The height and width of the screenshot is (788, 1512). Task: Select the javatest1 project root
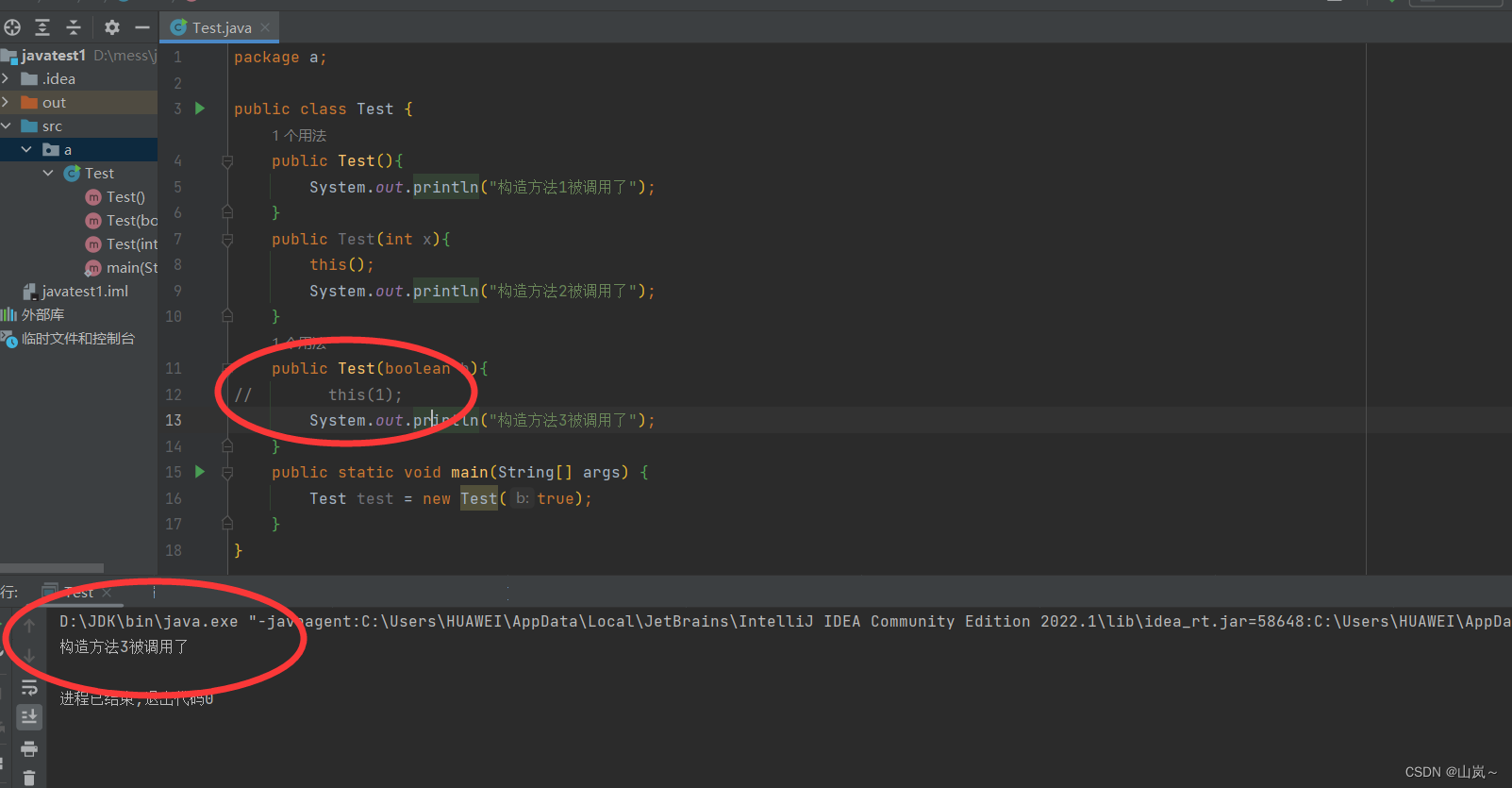(x=53, y=55)
